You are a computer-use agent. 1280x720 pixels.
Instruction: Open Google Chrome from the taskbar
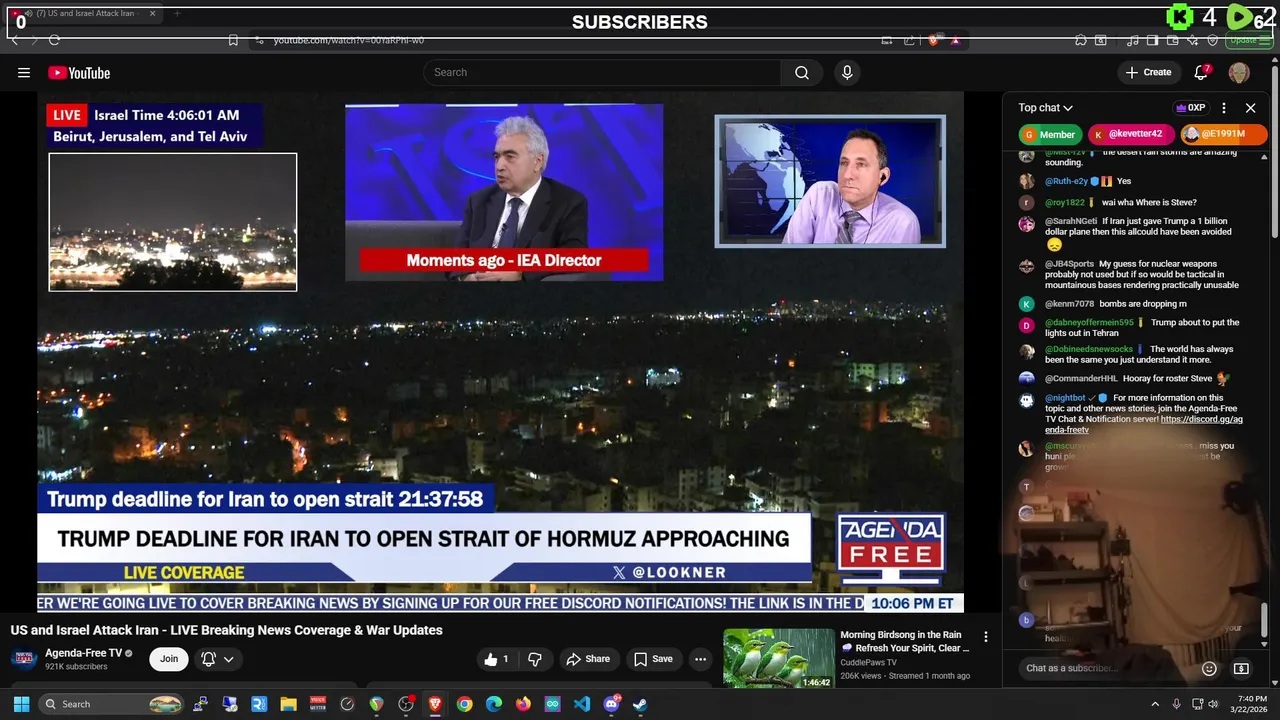pos(464,704)
